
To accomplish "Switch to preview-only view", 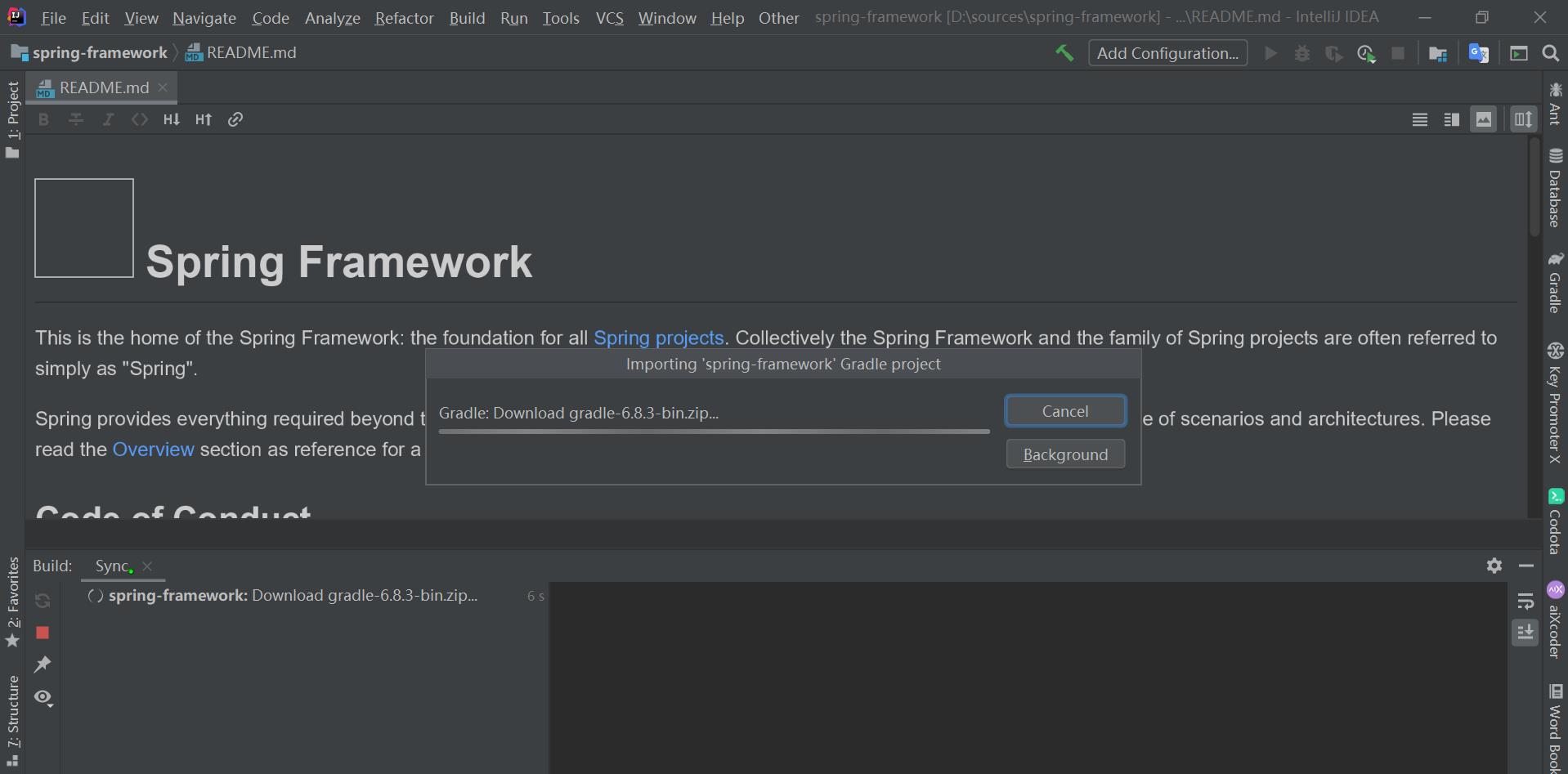I will (x=1483, y=119).
